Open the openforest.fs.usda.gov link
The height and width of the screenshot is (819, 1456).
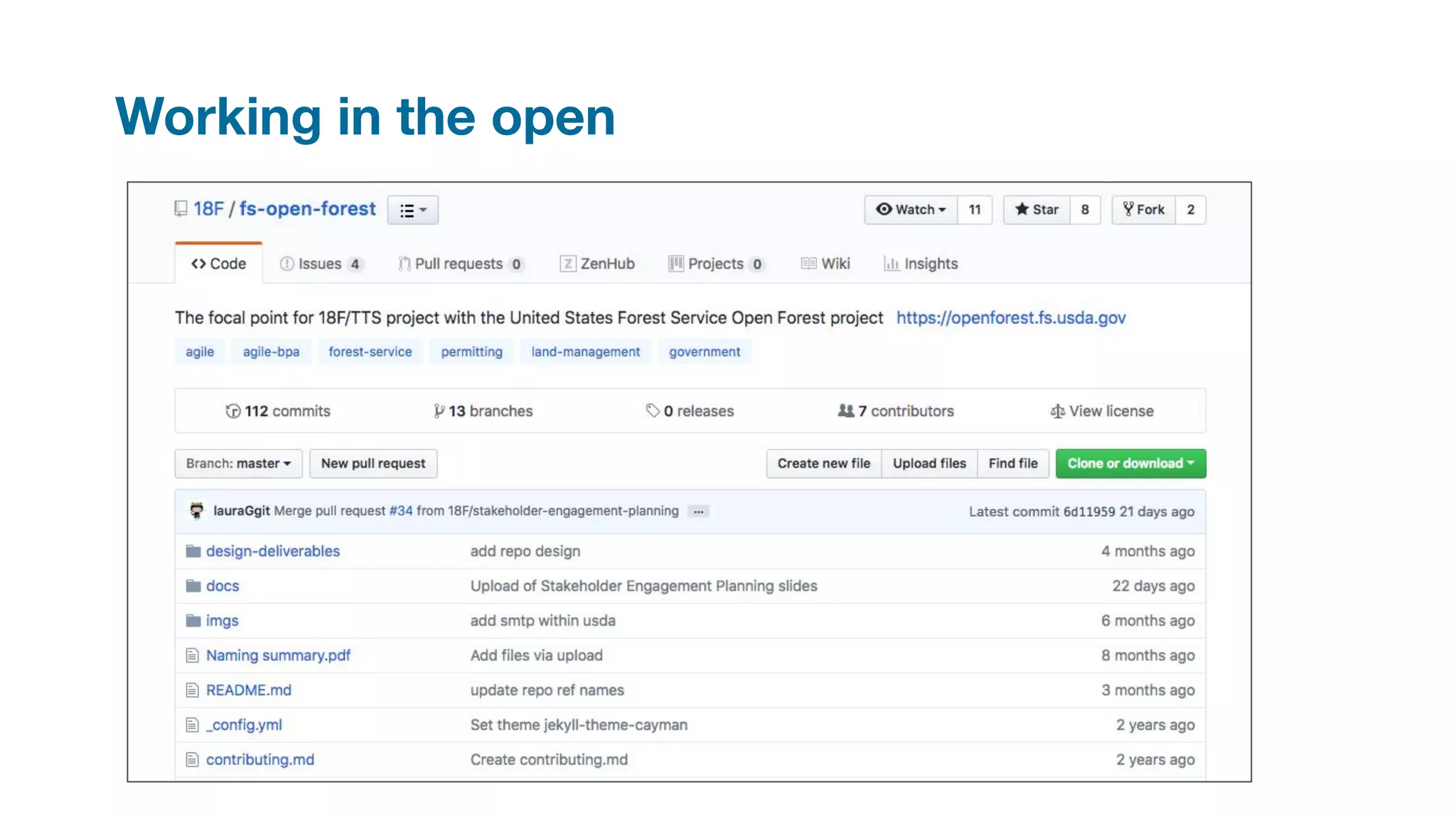click(x=1010, y=318)
